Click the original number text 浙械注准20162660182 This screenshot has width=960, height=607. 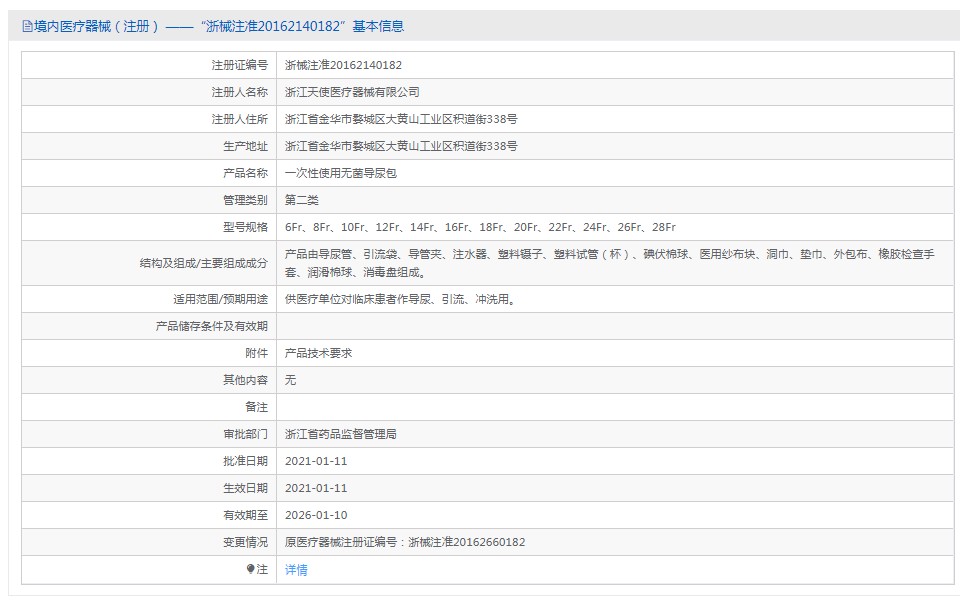(467, 542)
